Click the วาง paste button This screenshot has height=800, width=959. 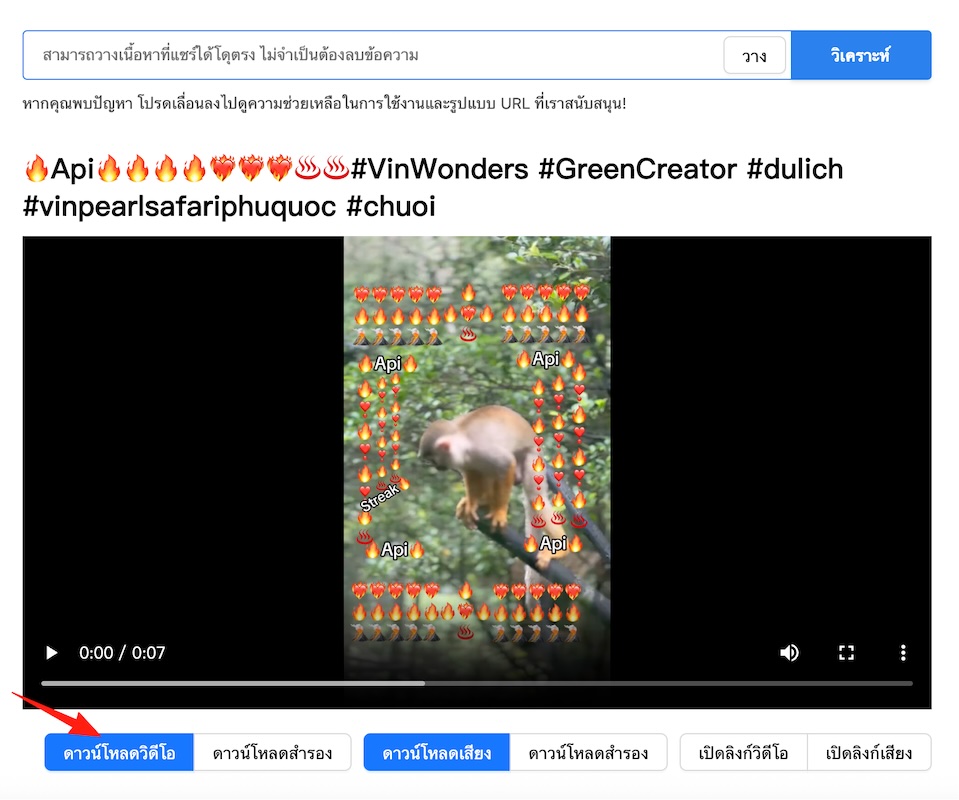click(755, 56)
